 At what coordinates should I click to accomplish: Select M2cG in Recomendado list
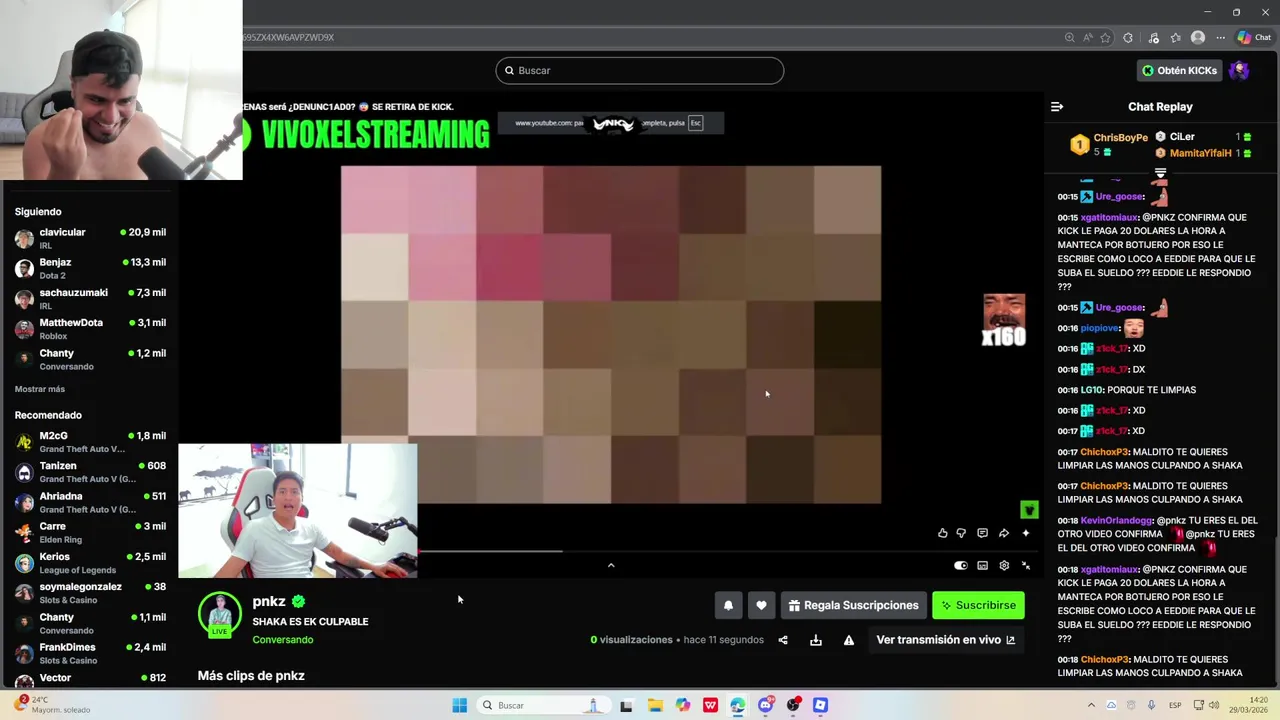pos(90,441)
